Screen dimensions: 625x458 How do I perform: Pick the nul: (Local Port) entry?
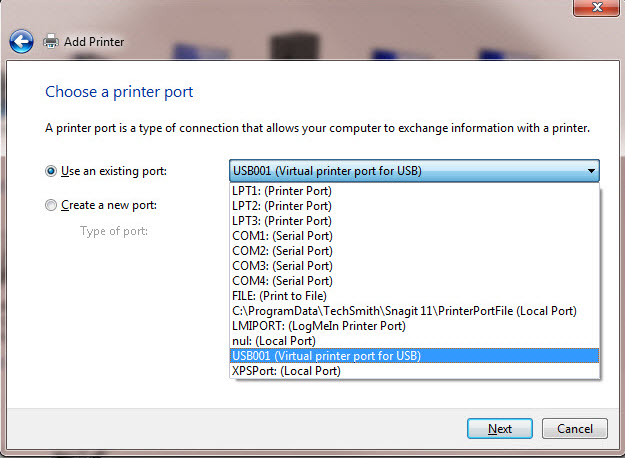click(x=415, y=341)
